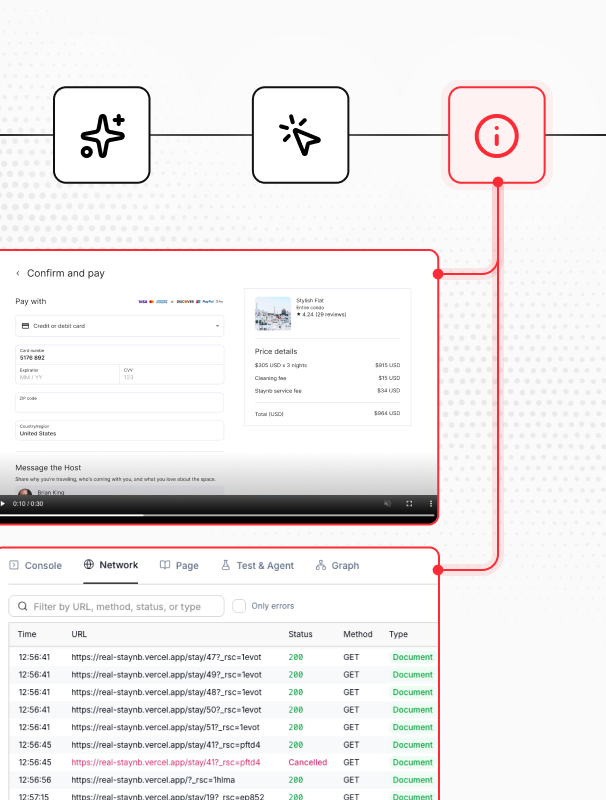Click the 12:56:56 time cell
Image resolution: width=606 pixels, height=800 pixels.
pyautogui.click(x=35, y=780)
